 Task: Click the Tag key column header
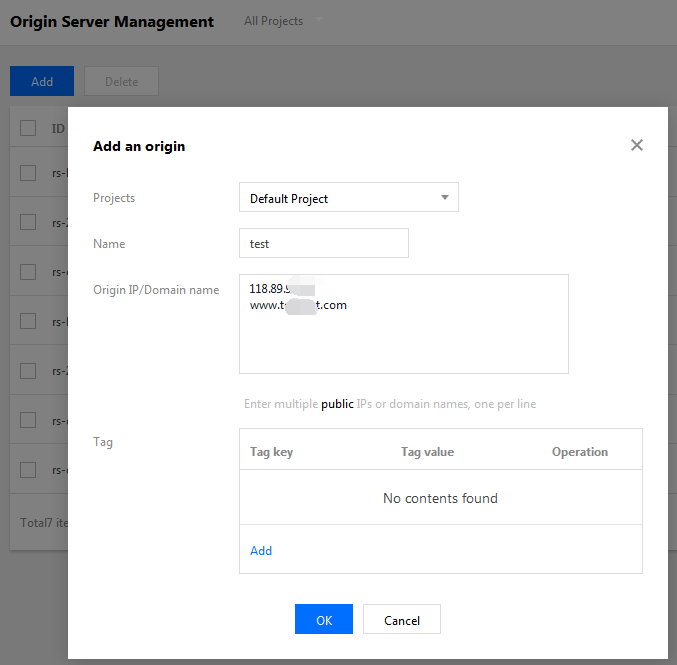(271, 452)
